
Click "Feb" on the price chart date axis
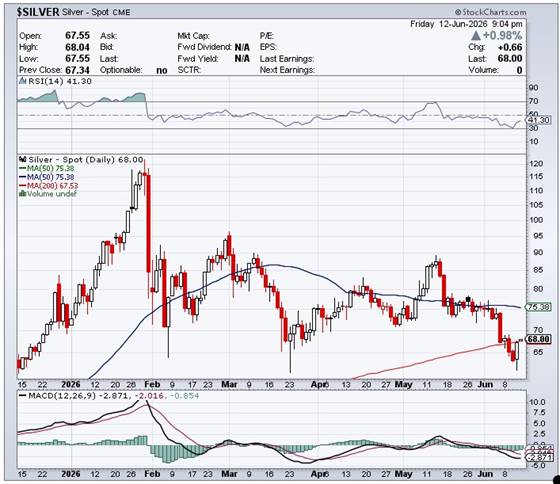152,385
